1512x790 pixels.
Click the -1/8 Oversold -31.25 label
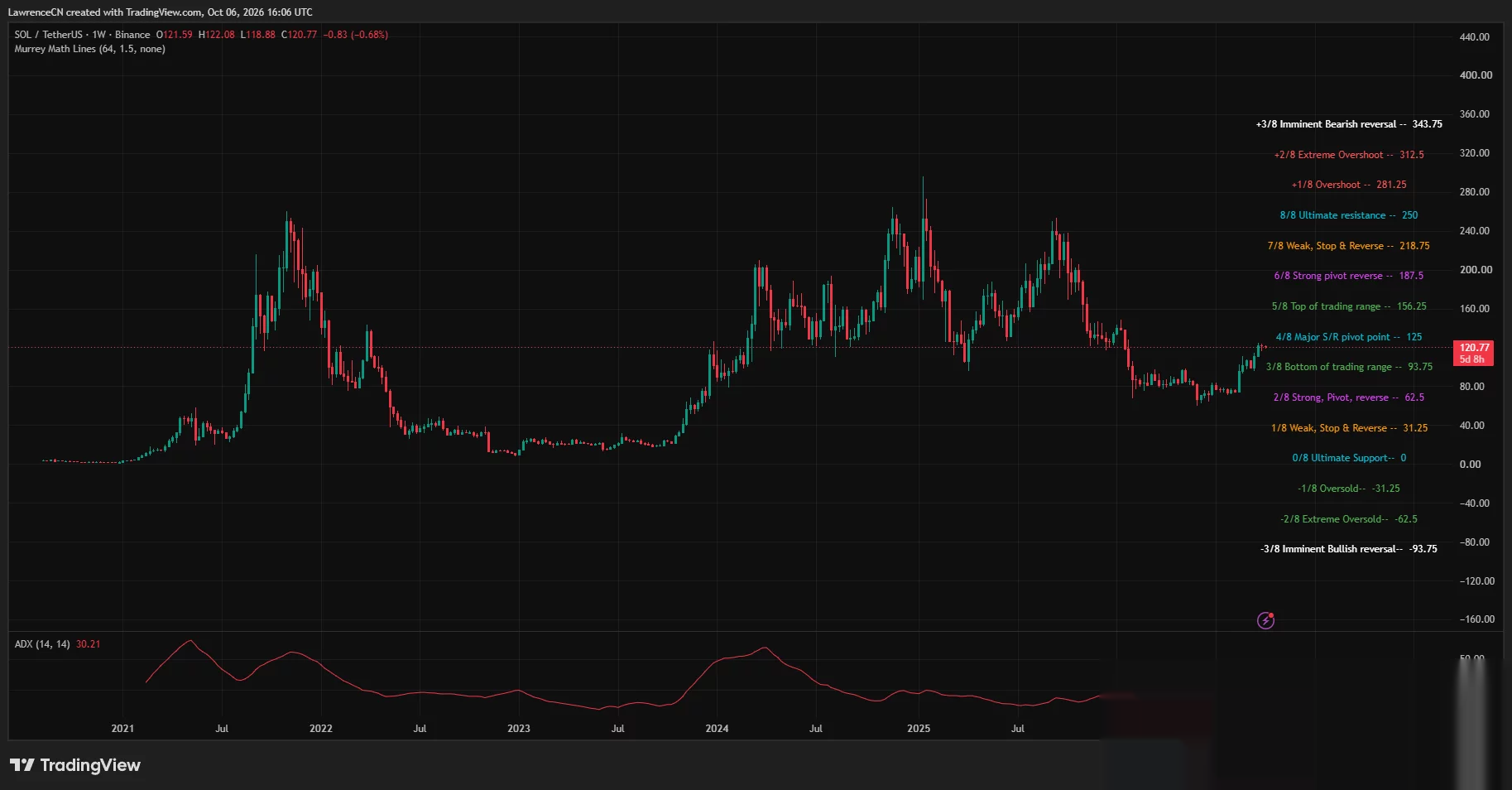click(1349, 489)
